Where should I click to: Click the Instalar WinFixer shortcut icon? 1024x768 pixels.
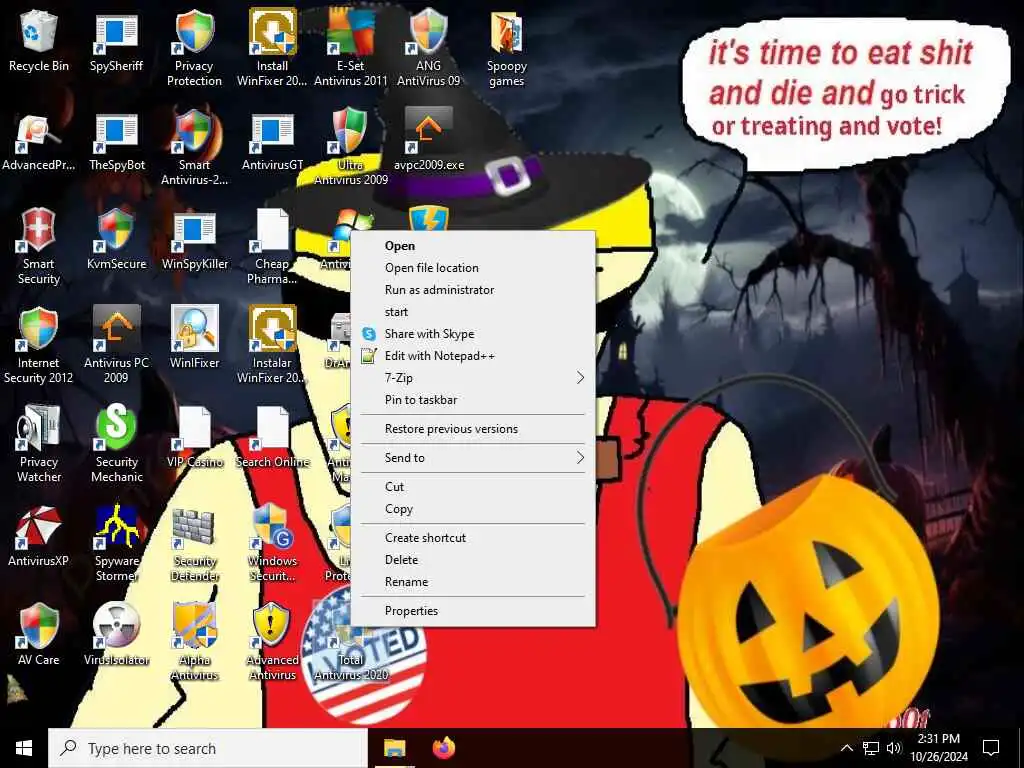(x=272, y=328)
